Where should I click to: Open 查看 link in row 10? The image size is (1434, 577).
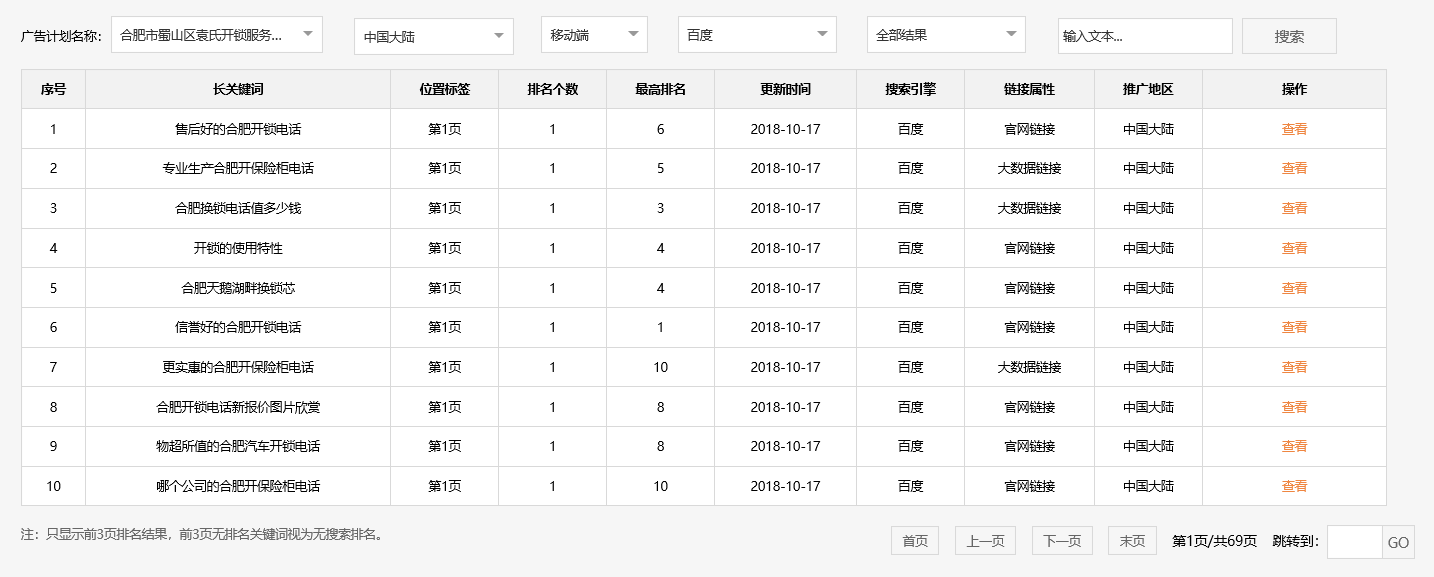1294,486
